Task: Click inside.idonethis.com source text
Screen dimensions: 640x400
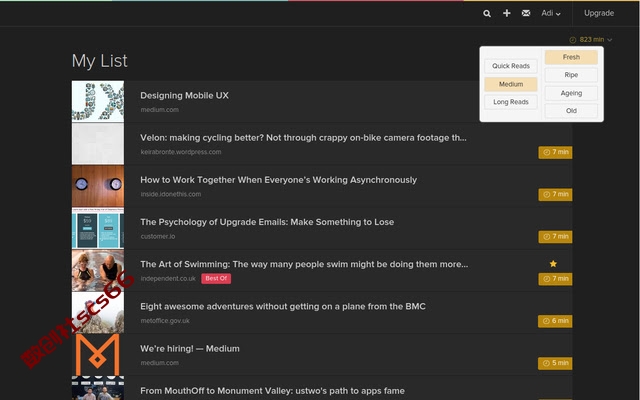Action: pyautogui.click(x=171, y=194)
